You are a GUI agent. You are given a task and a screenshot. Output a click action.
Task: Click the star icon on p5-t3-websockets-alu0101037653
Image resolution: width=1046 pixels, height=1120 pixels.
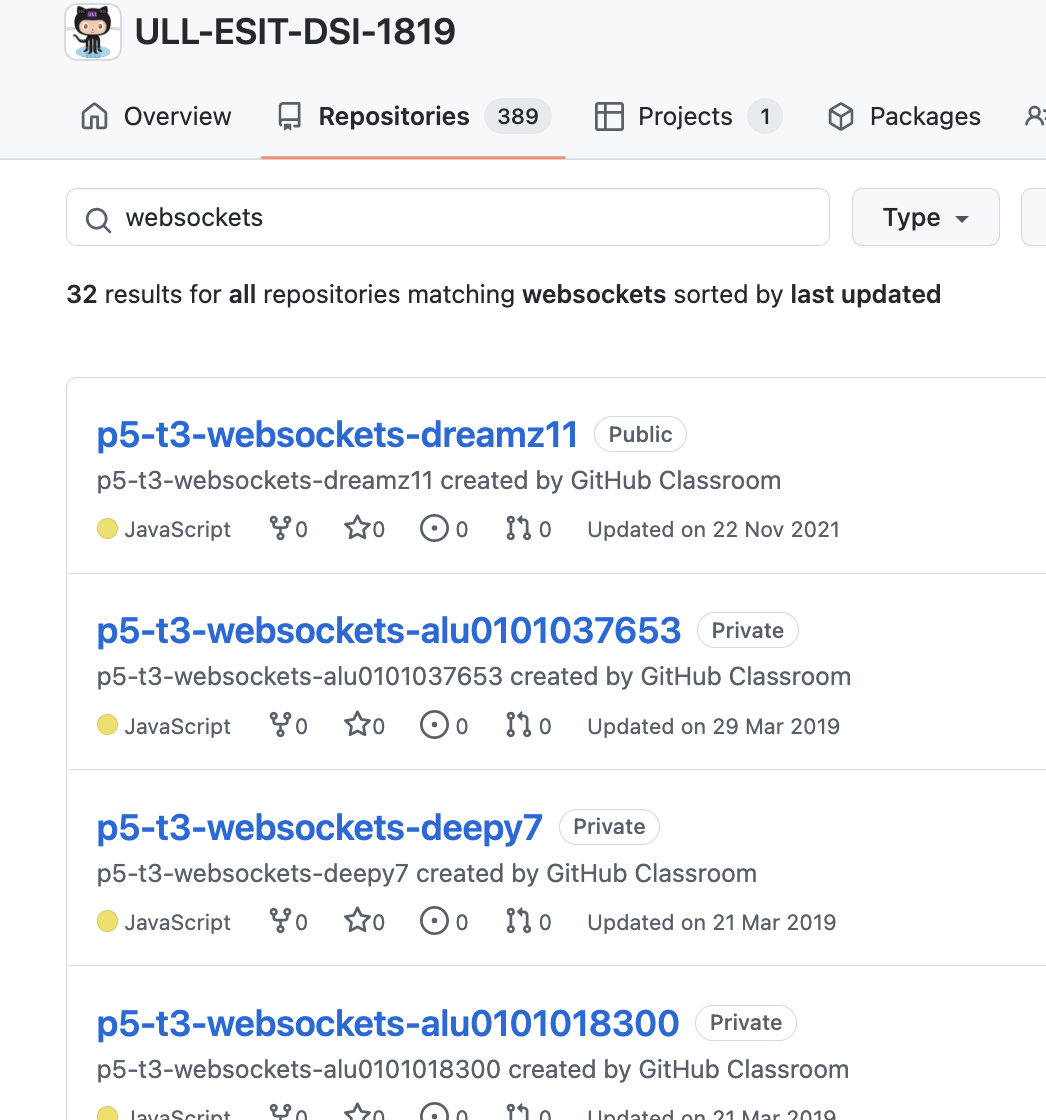356,725
